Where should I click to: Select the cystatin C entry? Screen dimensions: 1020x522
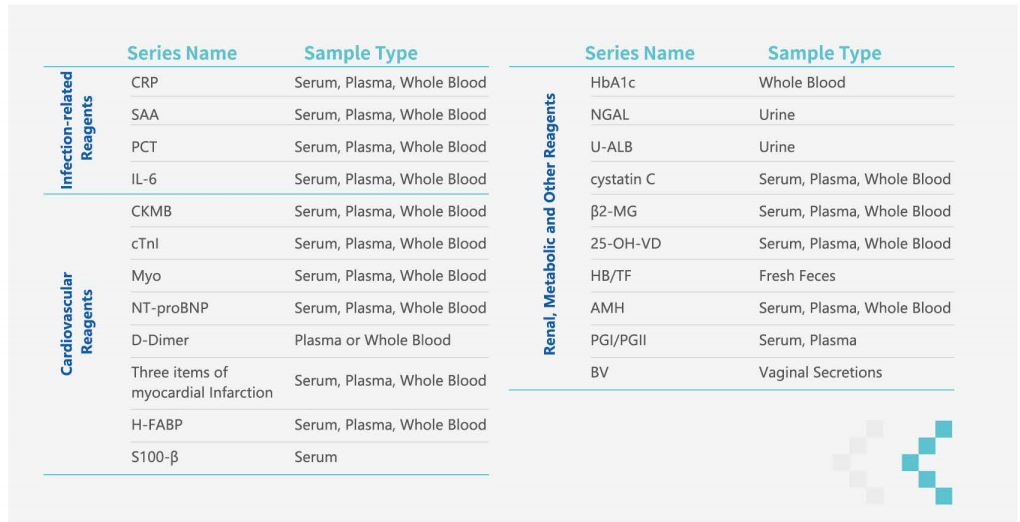623,179
